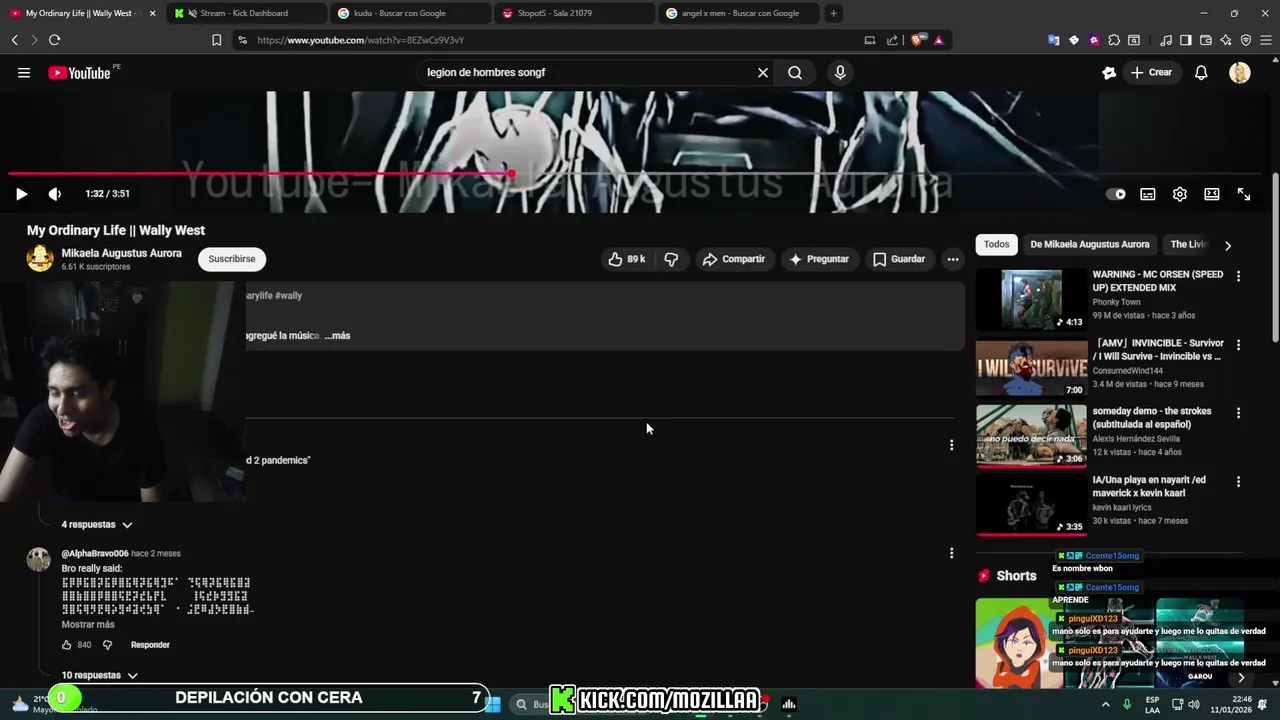This screenshot has width=1280, height=720.
Task: Expand the description with ...más
Action: tap(337, 336)
